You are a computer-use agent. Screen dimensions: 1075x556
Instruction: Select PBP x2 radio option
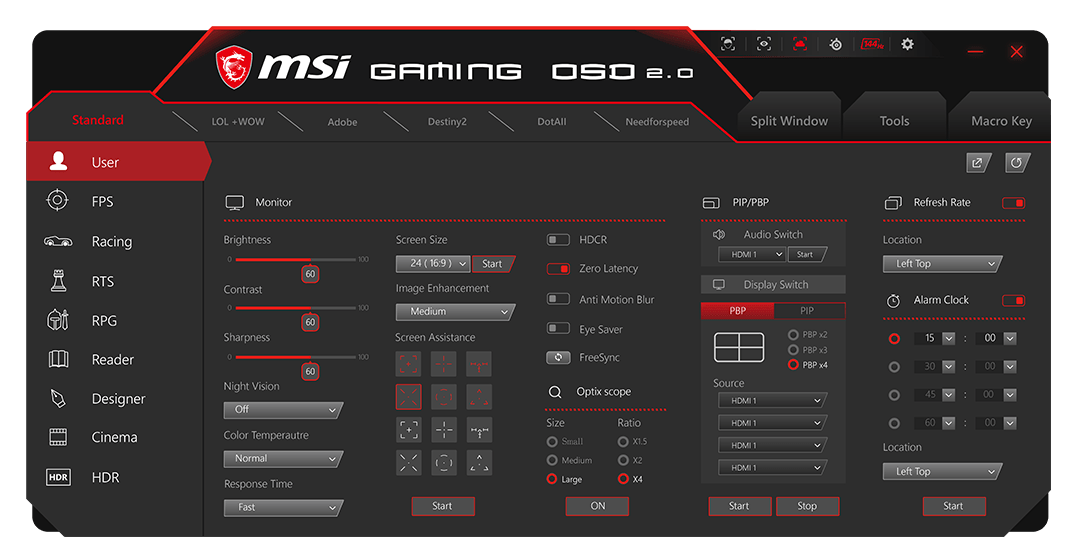click(x=794, y=335)
